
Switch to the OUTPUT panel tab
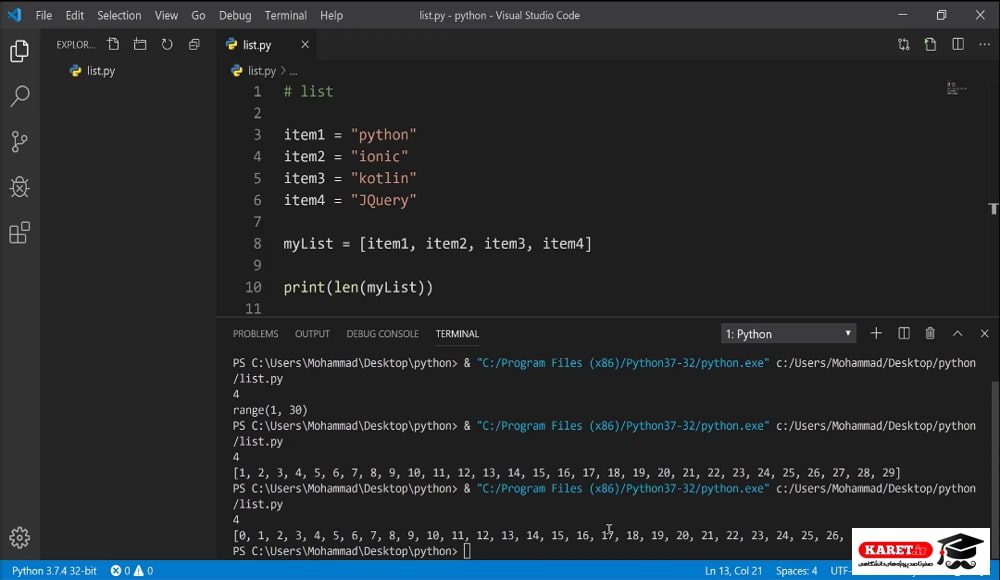312,334
